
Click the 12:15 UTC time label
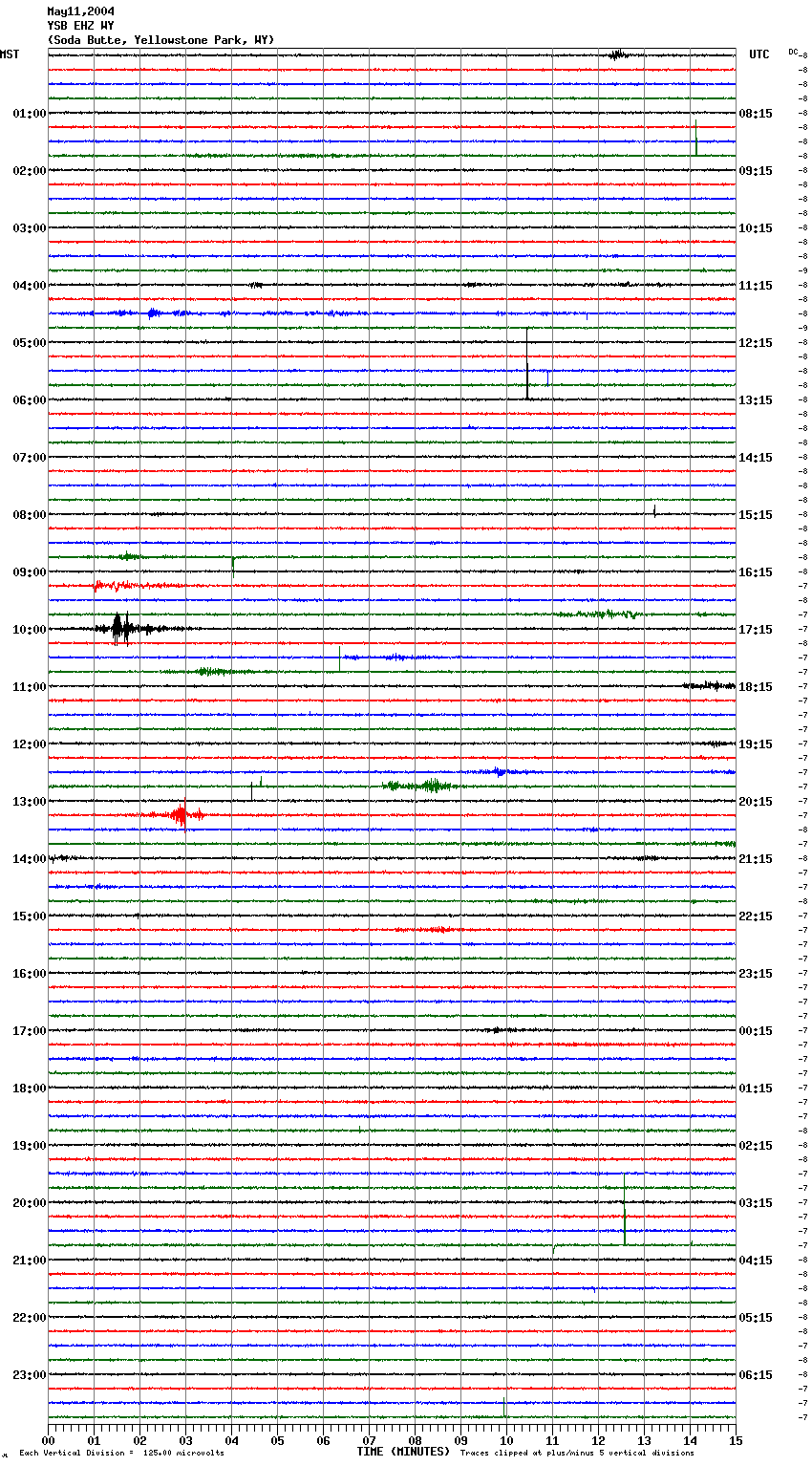point(756,343)
